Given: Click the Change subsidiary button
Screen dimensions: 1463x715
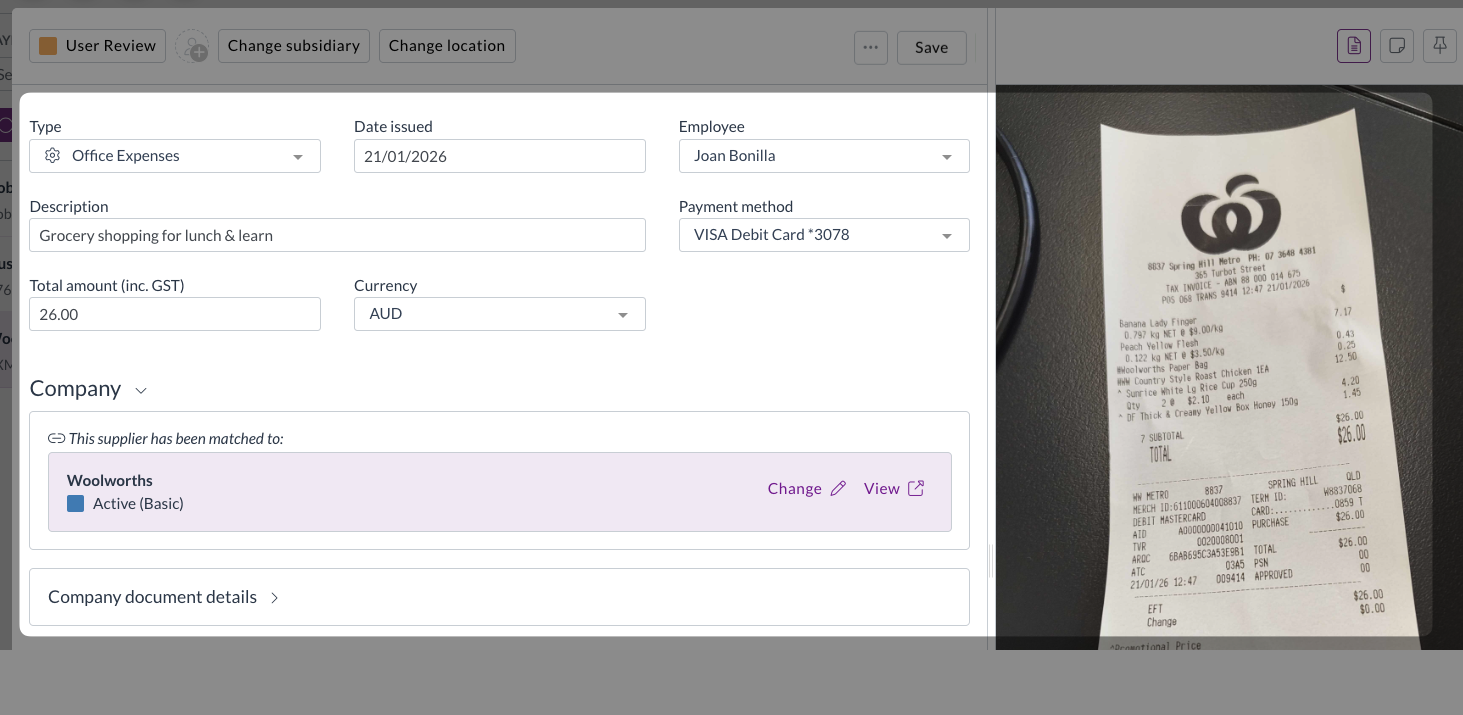Looking at the screenshot, I should pyautogui.click(x=294, y=46).
